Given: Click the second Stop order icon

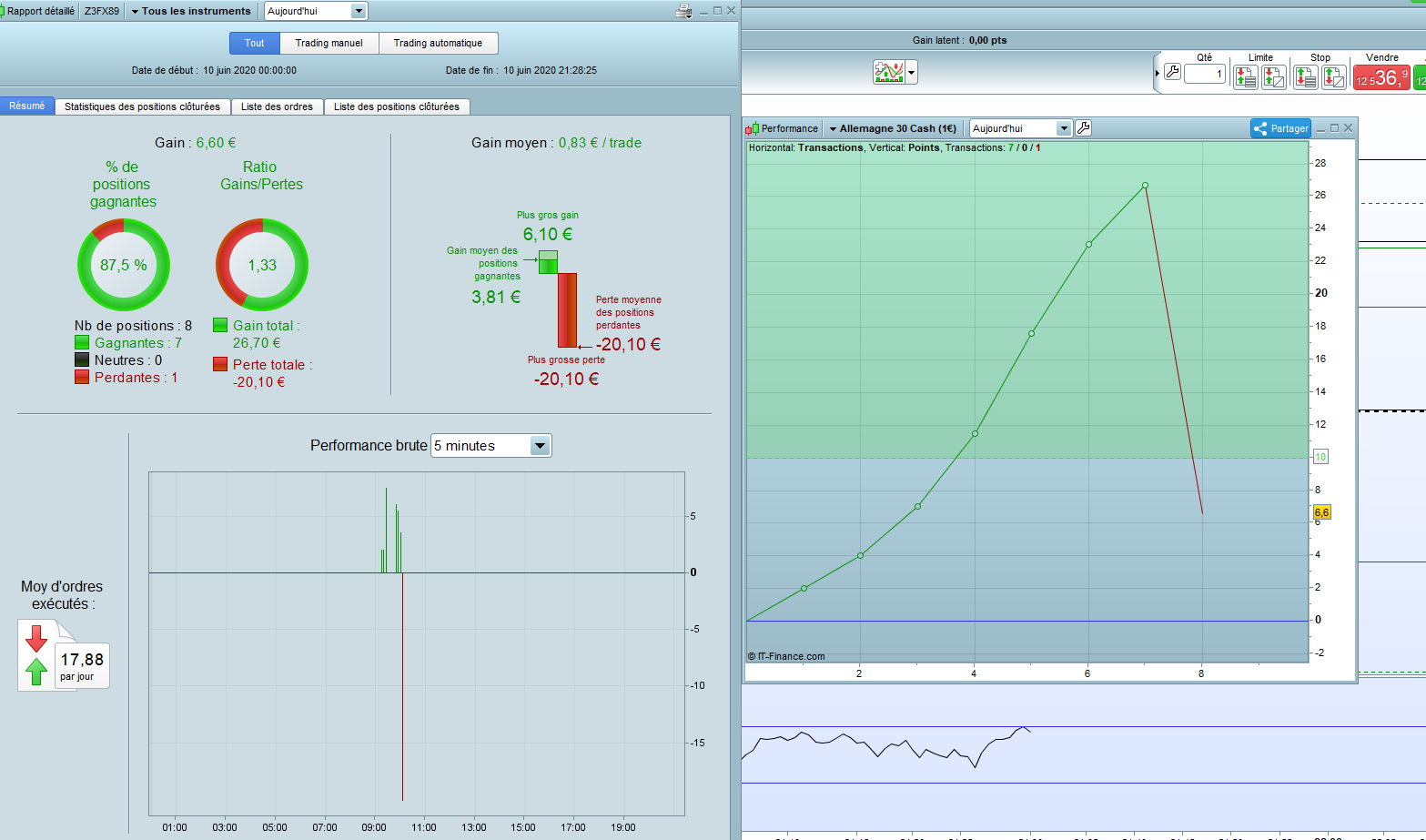Looking at the screenshot, I should point(1333,77).
